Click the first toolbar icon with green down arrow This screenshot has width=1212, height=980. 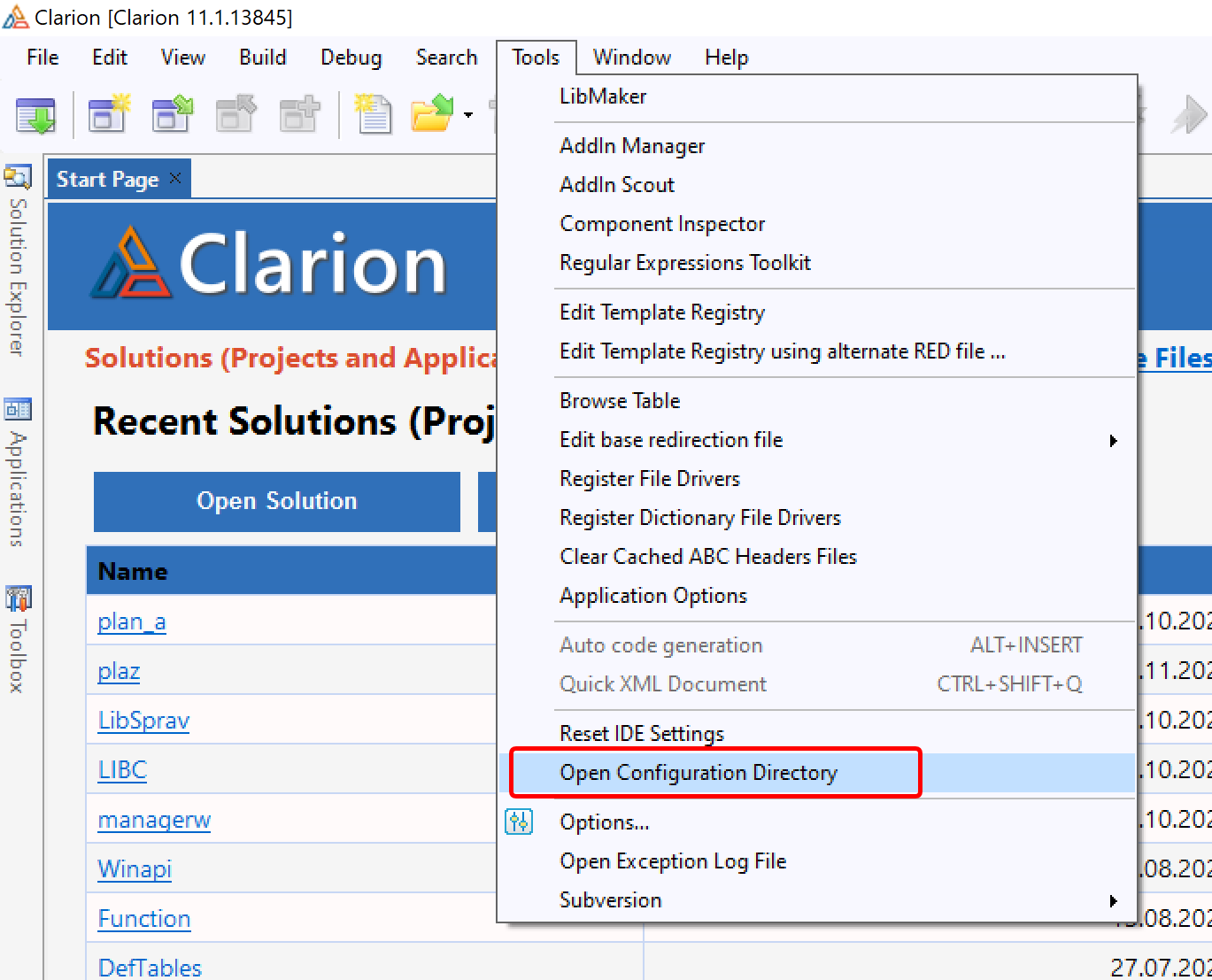36,115
